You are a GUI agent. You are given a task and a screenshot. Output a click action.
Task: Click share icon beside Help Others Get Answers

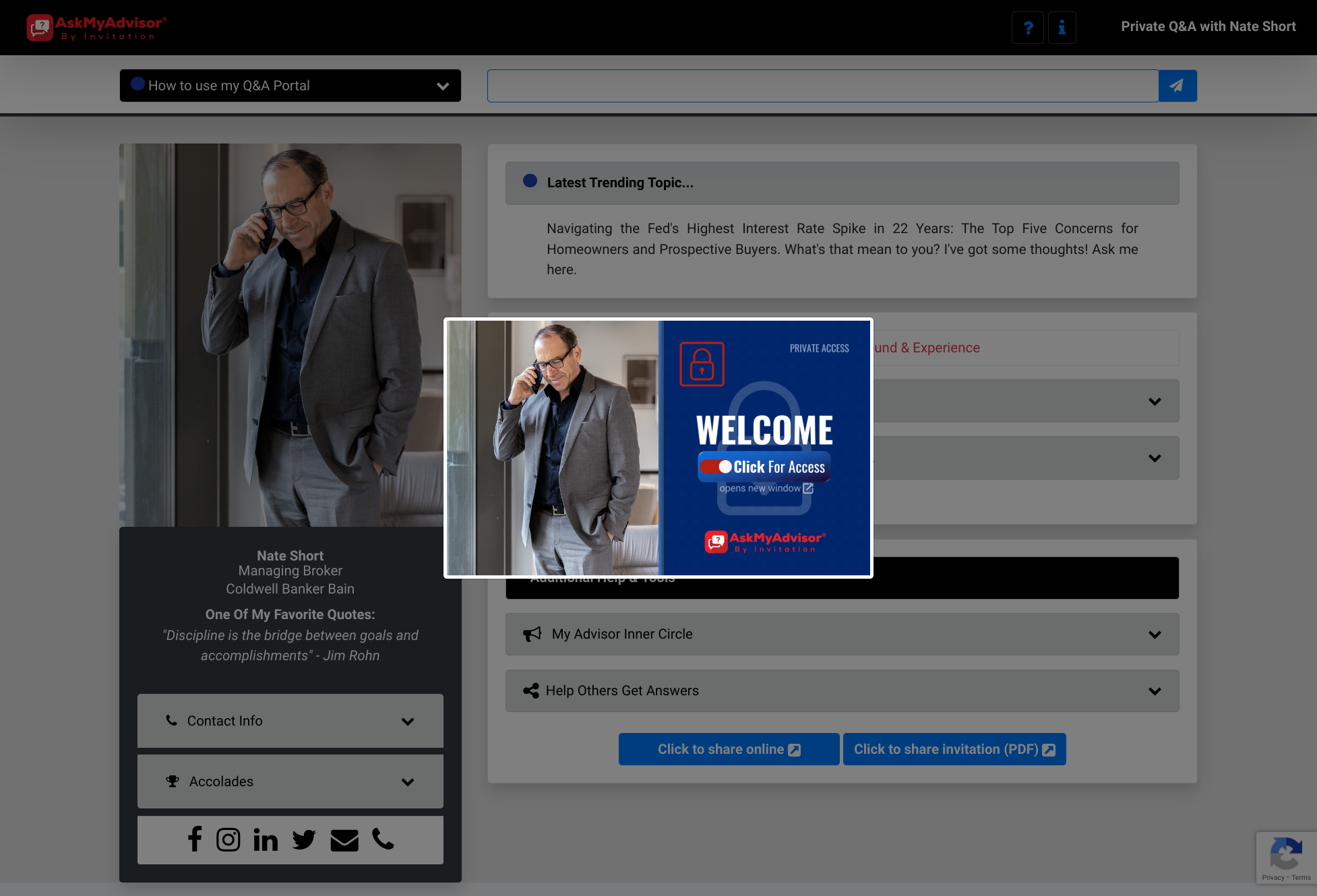[531, 691]
